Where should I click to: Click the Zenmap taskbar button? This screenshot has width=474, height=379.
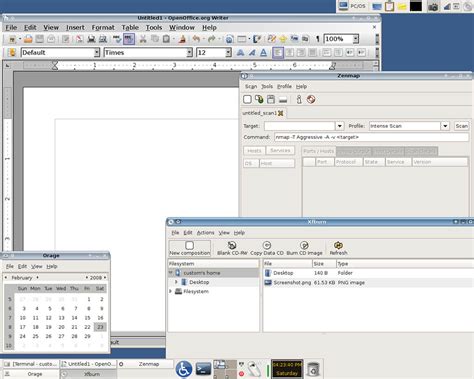coord(145,364)
